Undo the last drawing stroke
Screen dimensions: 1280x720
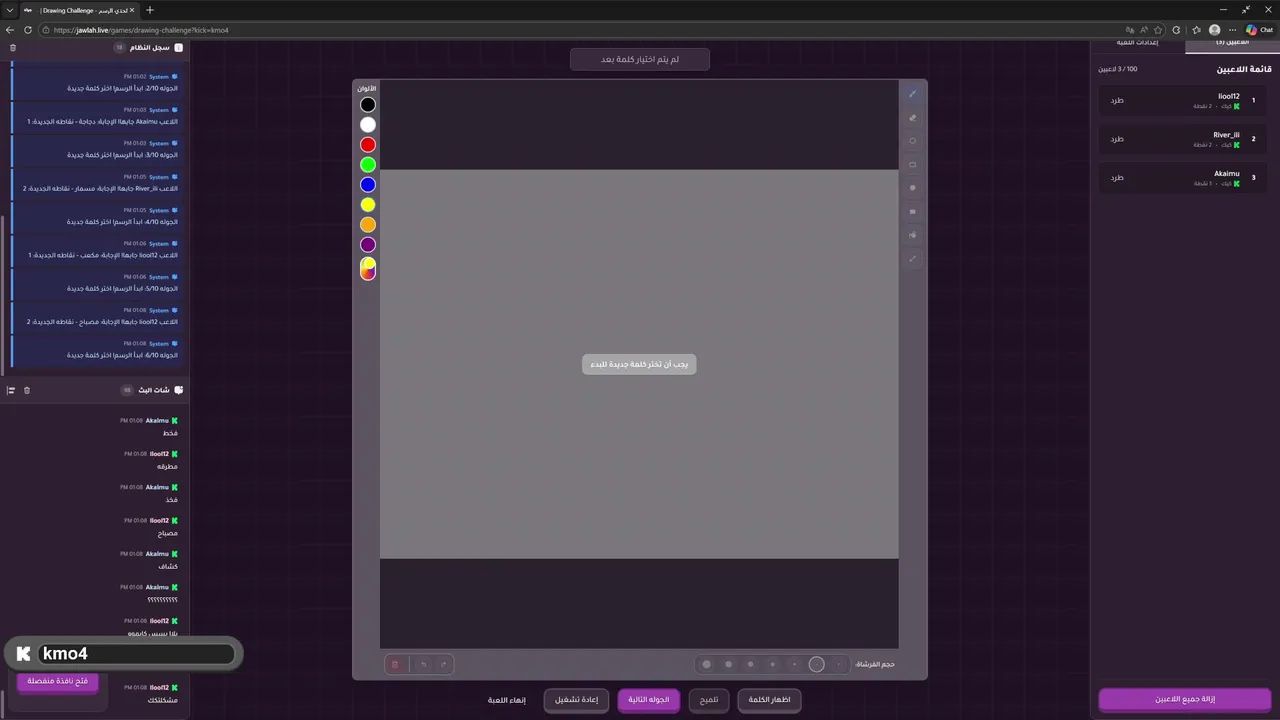tap(423, 664)
